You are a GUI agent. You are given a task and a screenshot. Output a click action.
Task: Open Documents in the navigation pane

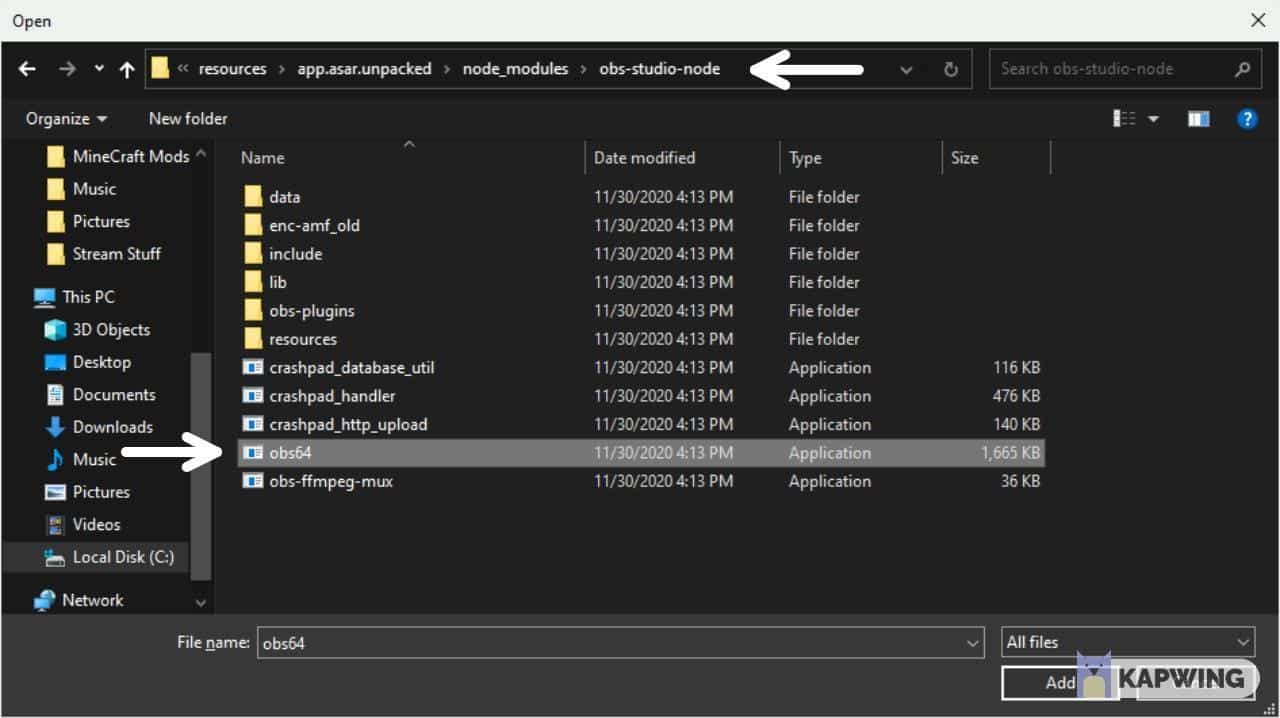[101, 395]
